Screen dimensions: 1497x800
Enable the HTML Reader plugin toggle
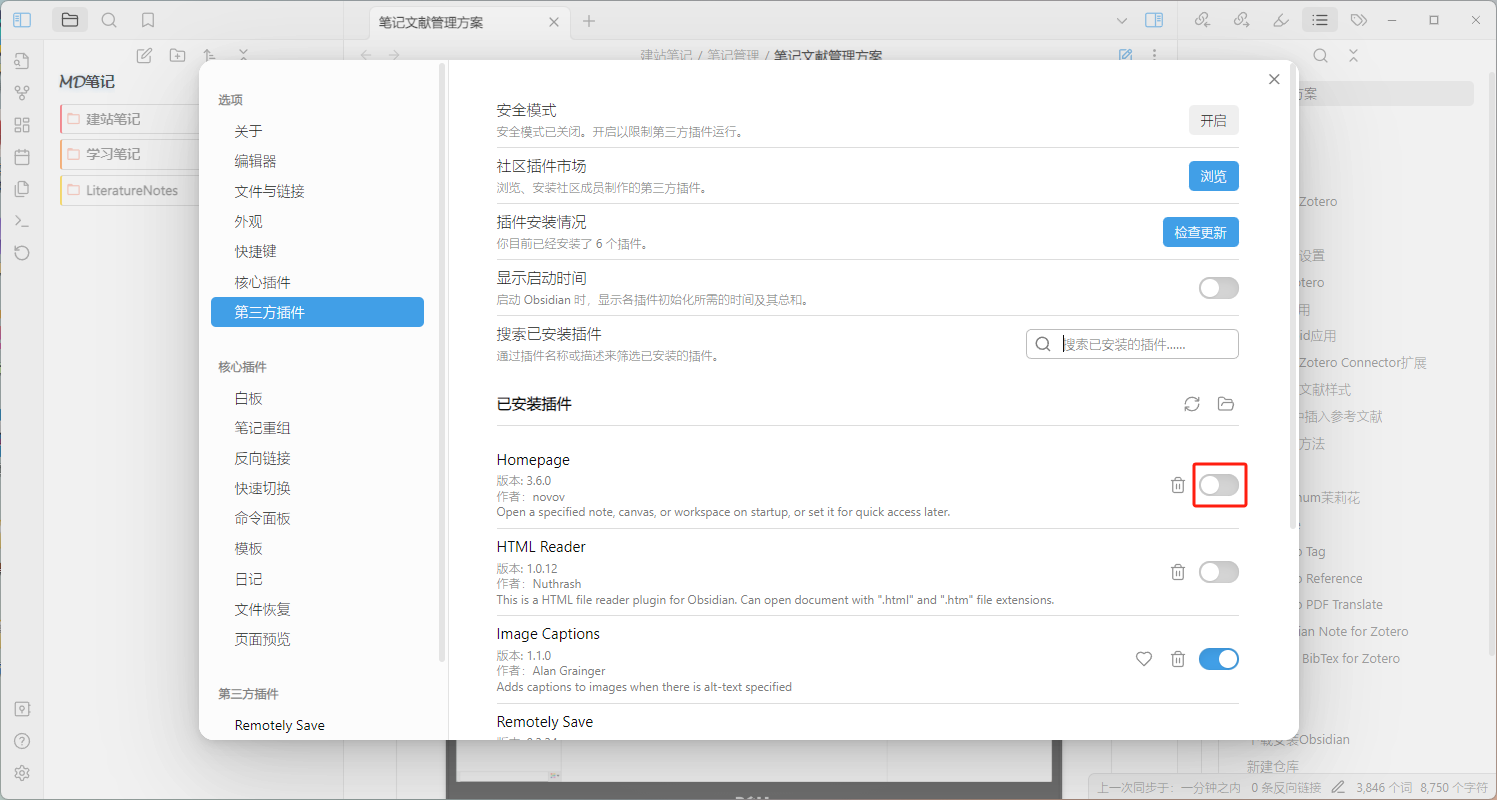click(x=1219, y=572)
